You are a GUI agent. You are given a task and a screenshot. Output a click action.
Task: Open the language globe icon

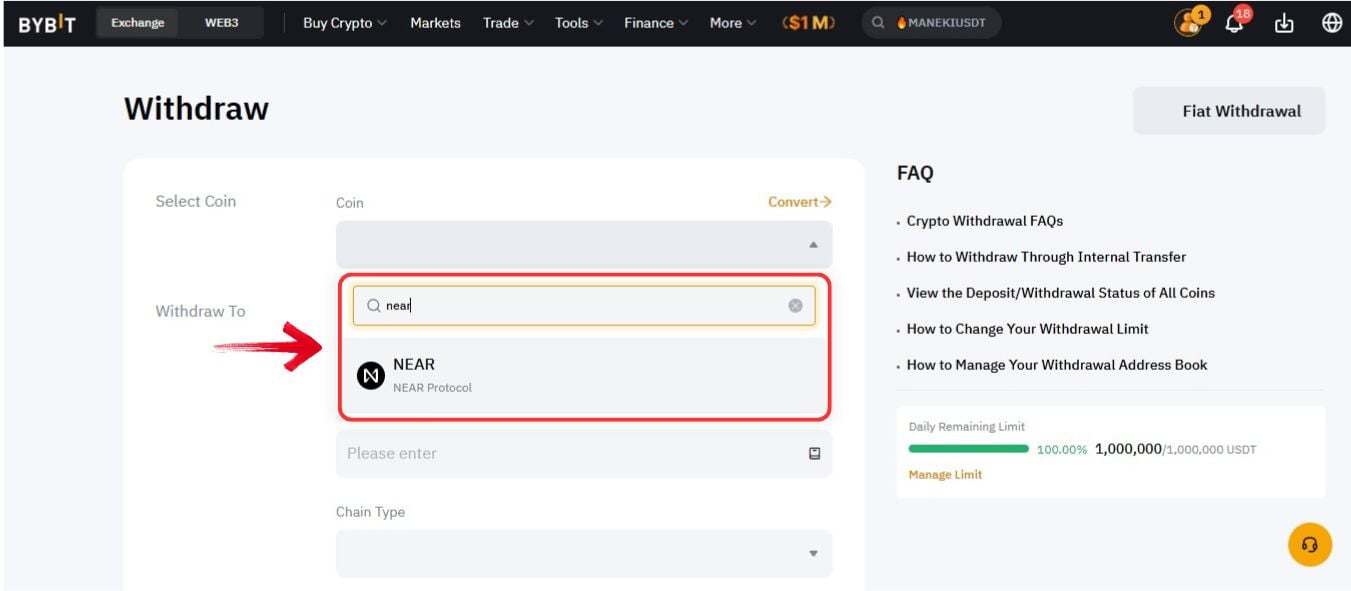click(x=1332, y=23)
